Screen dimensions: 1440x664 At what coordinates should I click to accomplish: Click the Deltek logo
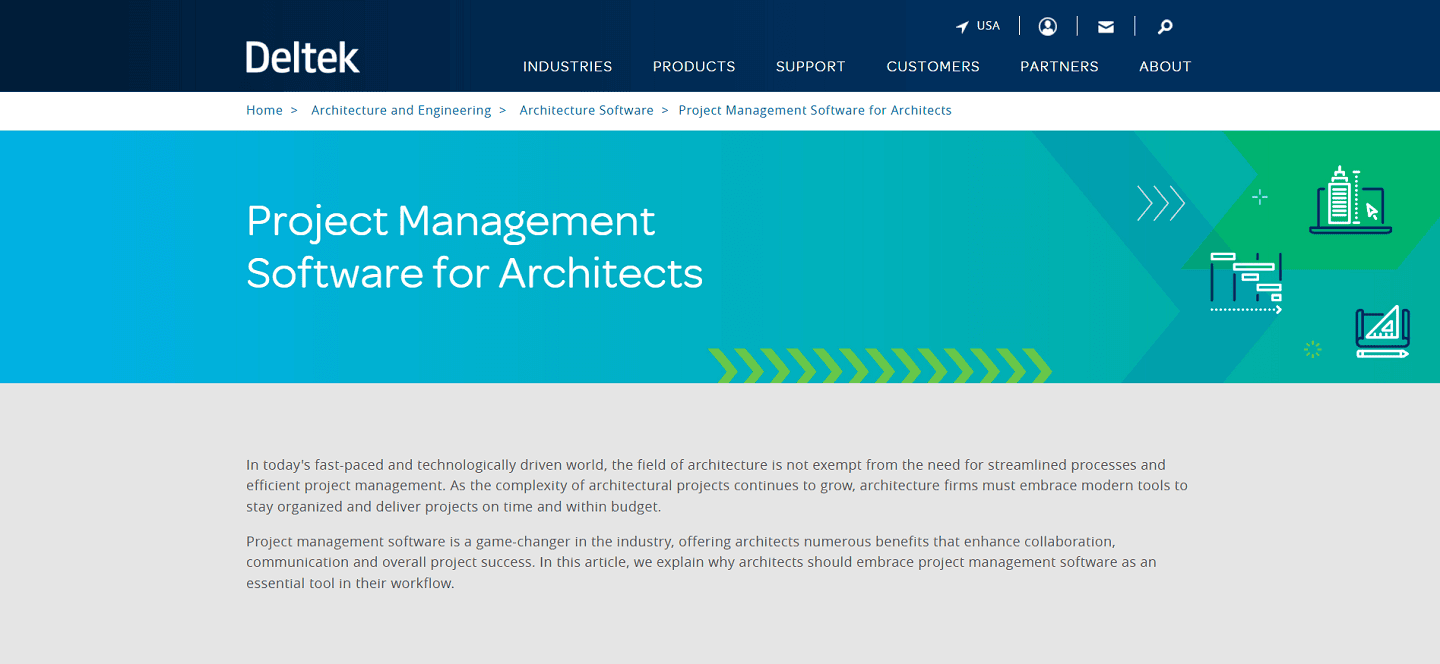point(302,57)
